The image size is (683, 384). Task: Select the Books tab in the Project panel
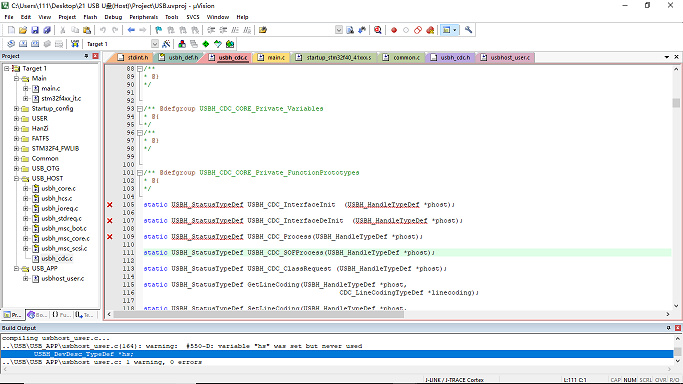37,315
